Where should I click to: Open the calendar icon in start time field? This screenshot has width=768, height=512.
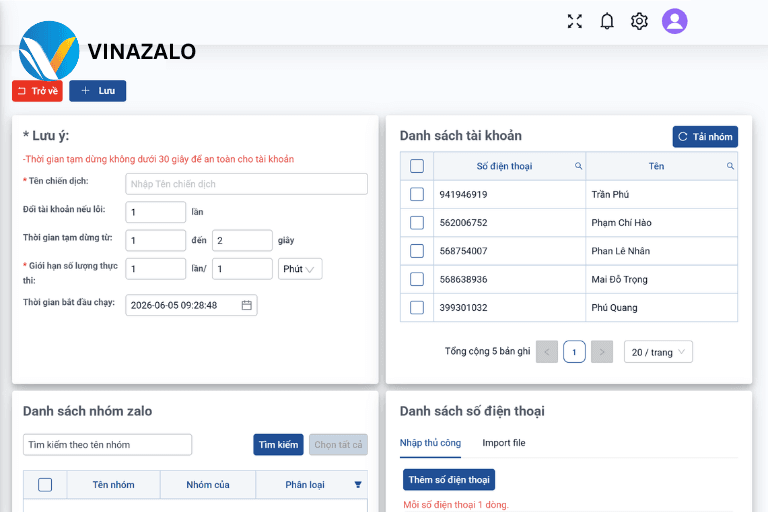[x=246, y=305]
